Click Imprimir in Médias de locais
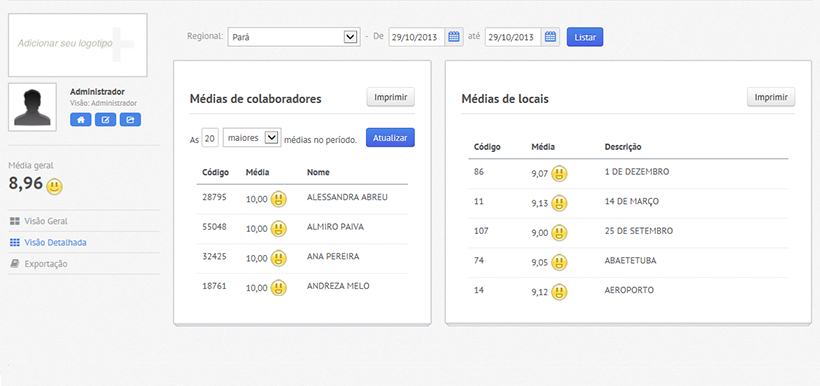 pos(771,97)
